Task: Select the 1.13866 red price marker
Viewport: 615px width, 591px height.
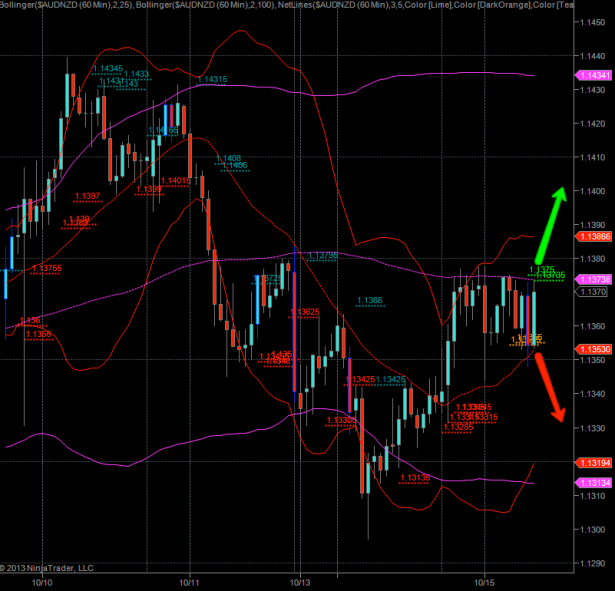Action: click(596, 236)
